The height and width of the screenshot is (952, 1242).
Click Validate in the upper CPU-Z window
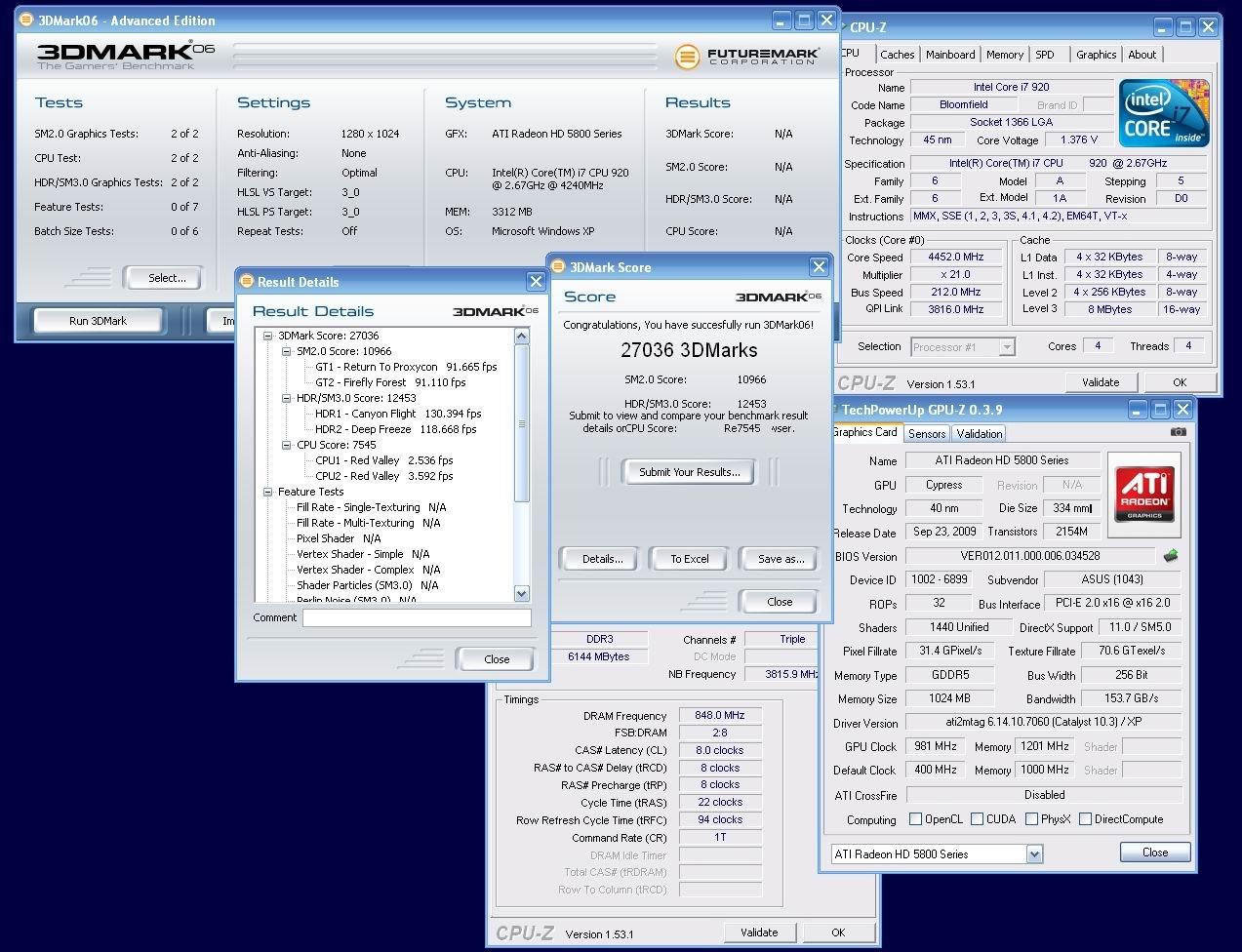(1101, 382)
